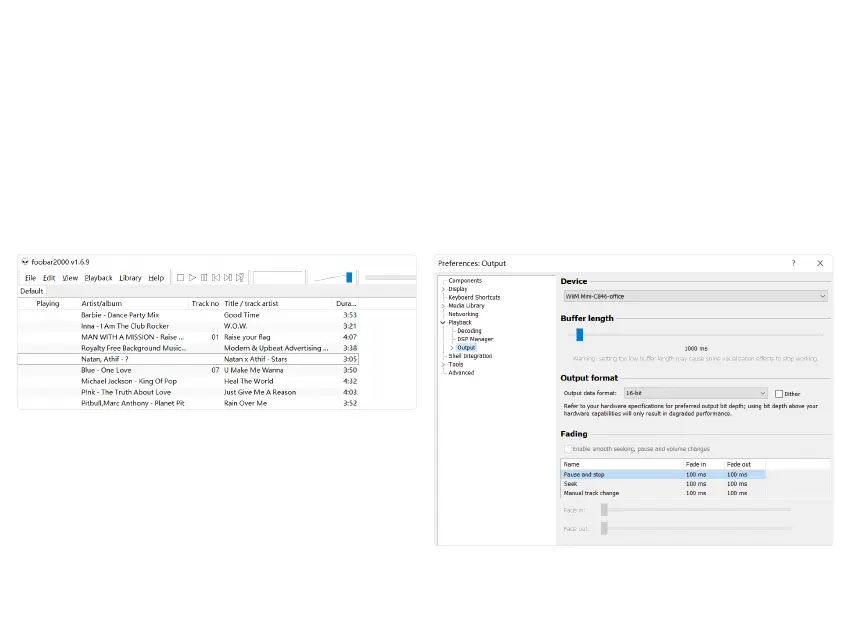Click the Artist/album column header
The width and height of the screenshot is (850, 624).
tap(133, 304)
